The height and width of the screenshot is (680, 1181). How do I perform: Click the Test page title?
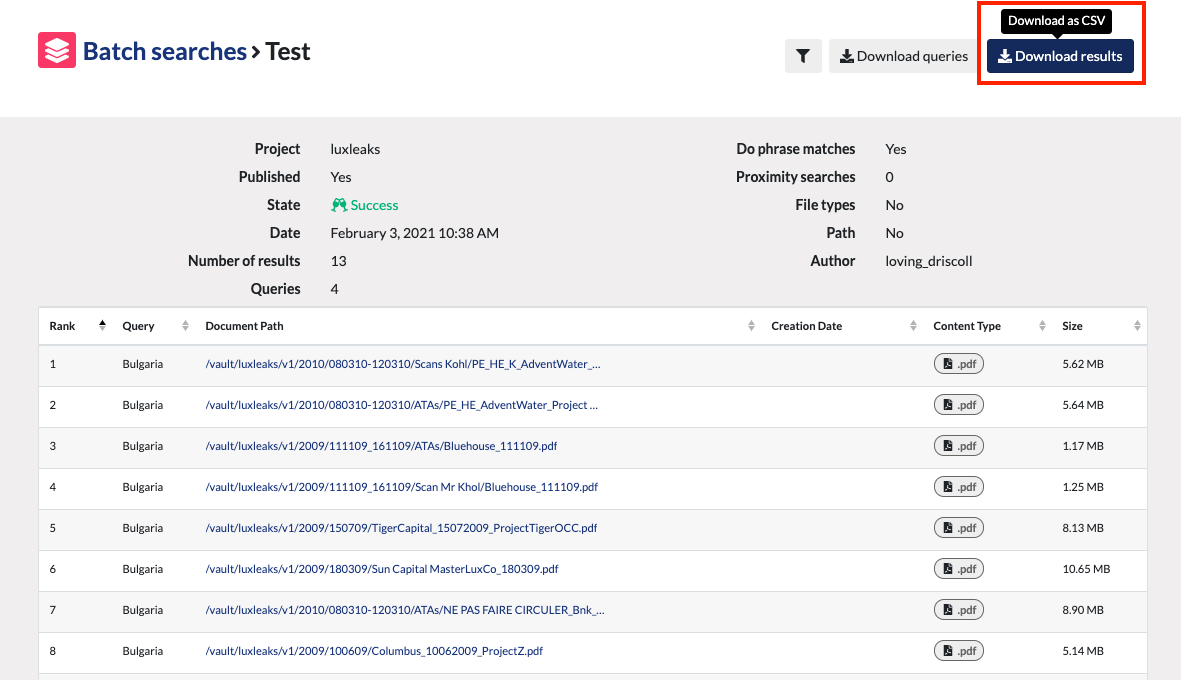pos(288,51)
